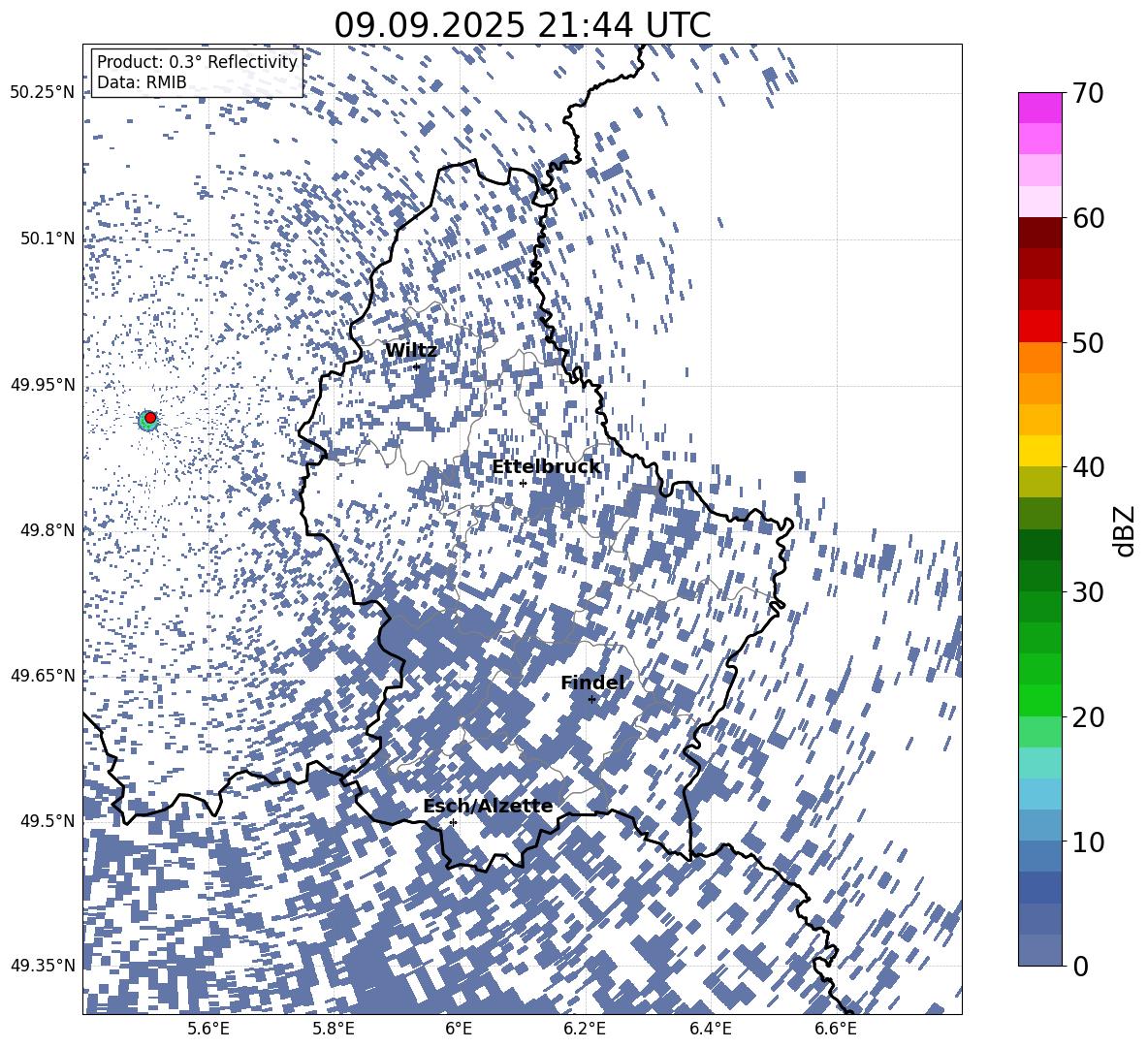Click the 49.5°N latitude label
Screen dimensions: 1148x1048
click(x=48, y=821)
